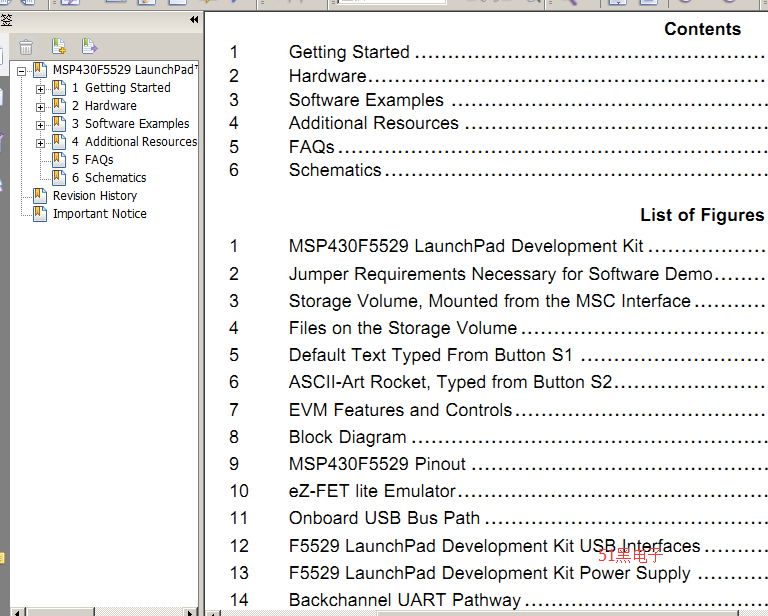This screenshot has height=616, width=768.
Task: Click the delete bookmark trash icon
Action: click(26, 47)
